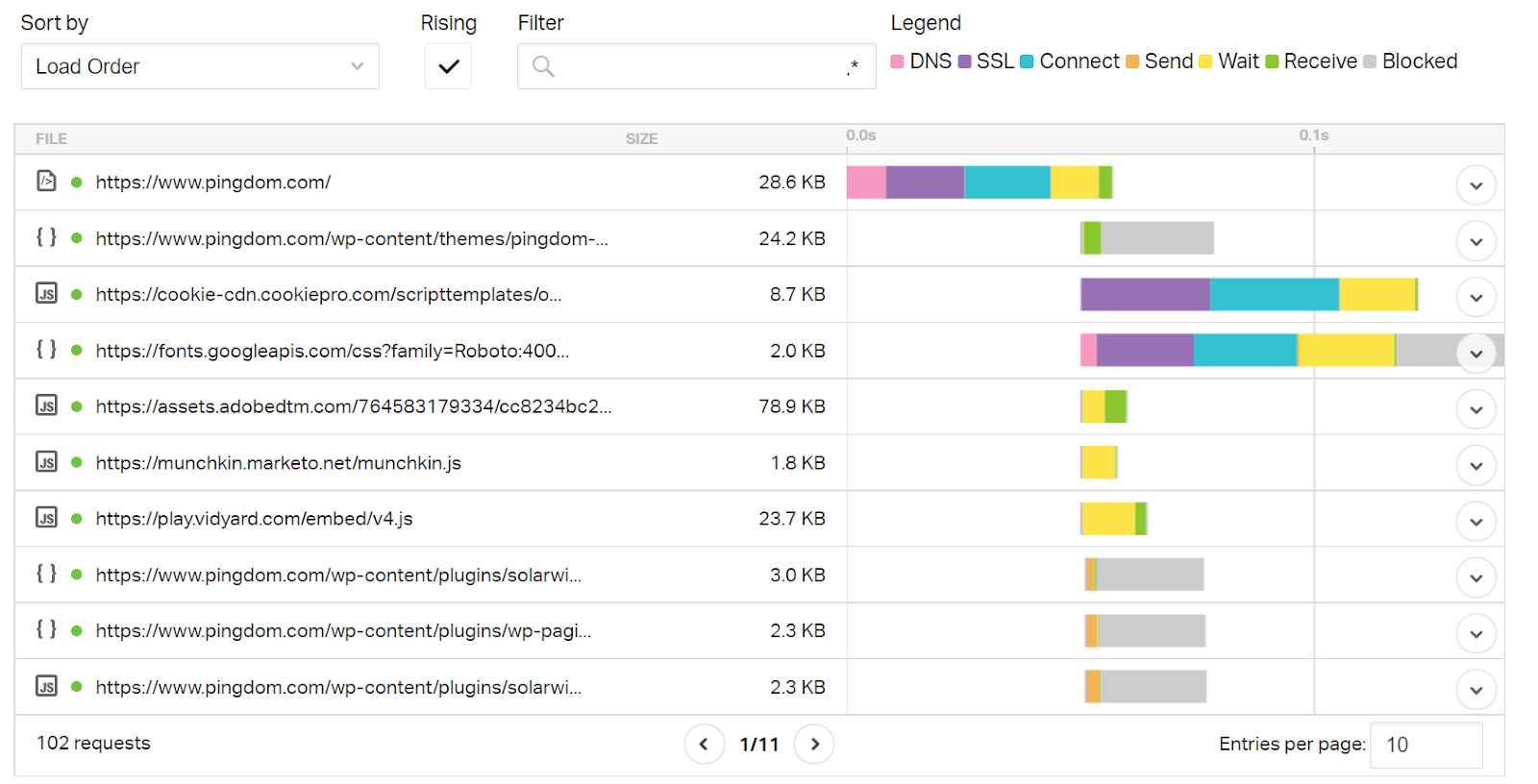Click the green Receive legend swatch

click(x=1272, y=61)
